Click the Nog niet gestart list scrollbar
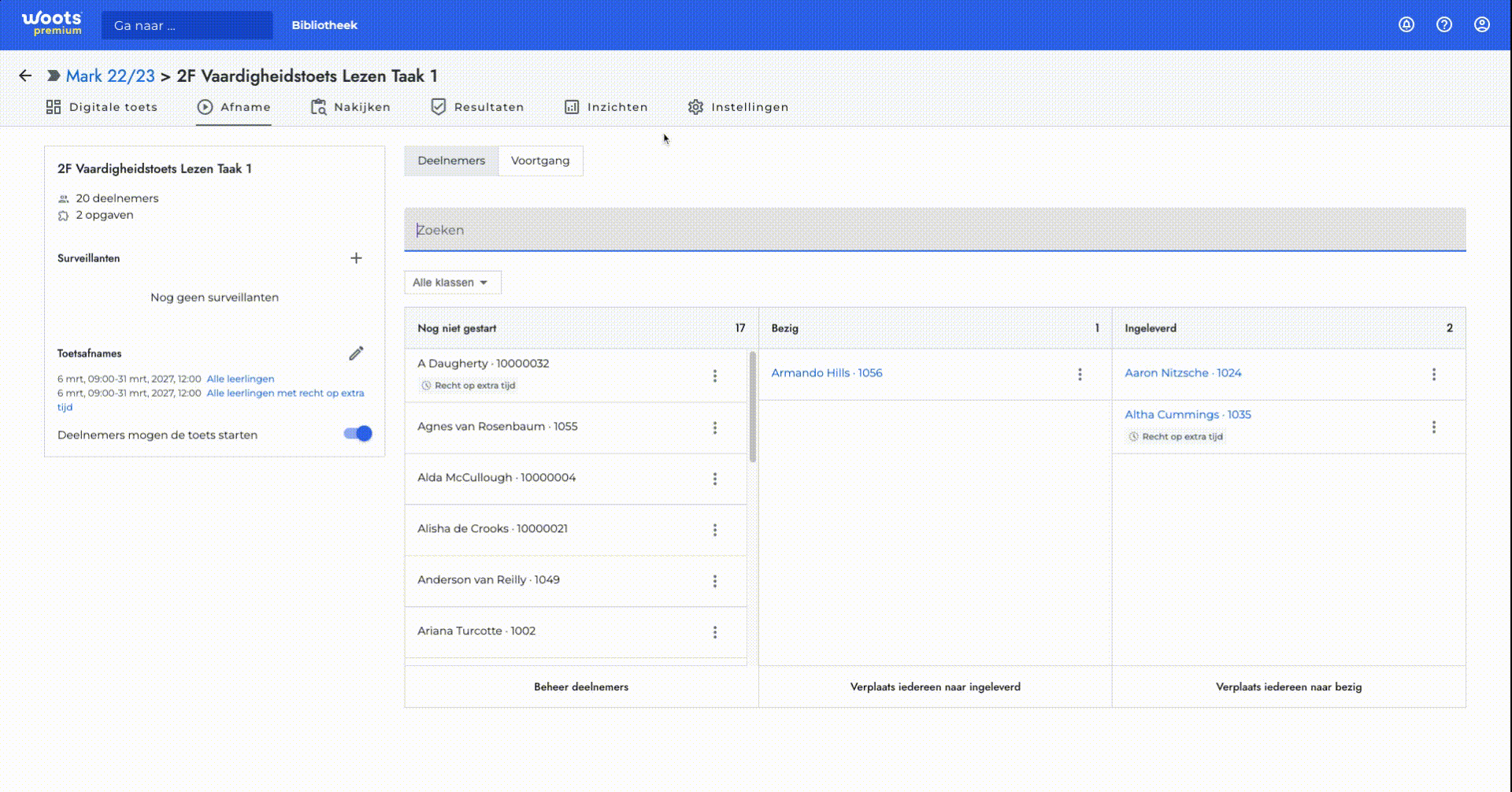 tap(753, 407)
